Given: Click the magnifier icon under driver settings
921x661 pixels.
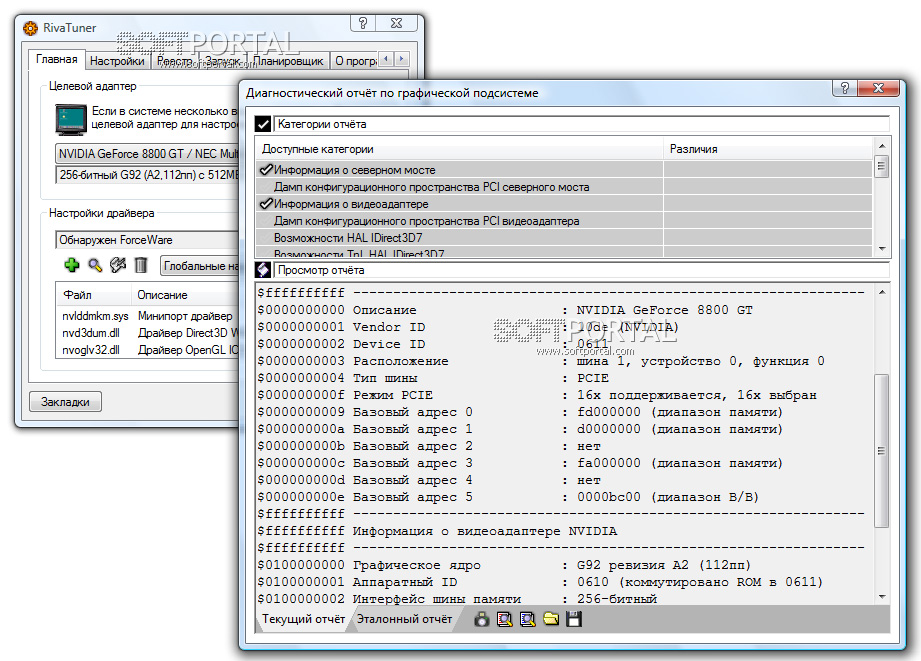Looking at the screenshot, I should [x=95, y=265].
